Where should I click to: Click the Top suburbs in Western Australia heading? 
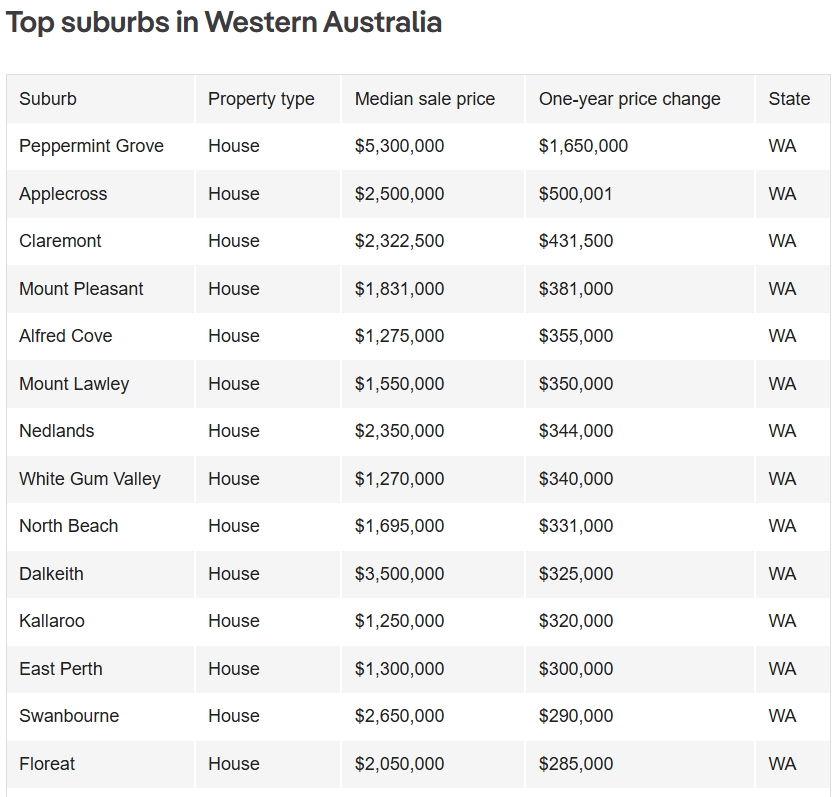[224, 22]
